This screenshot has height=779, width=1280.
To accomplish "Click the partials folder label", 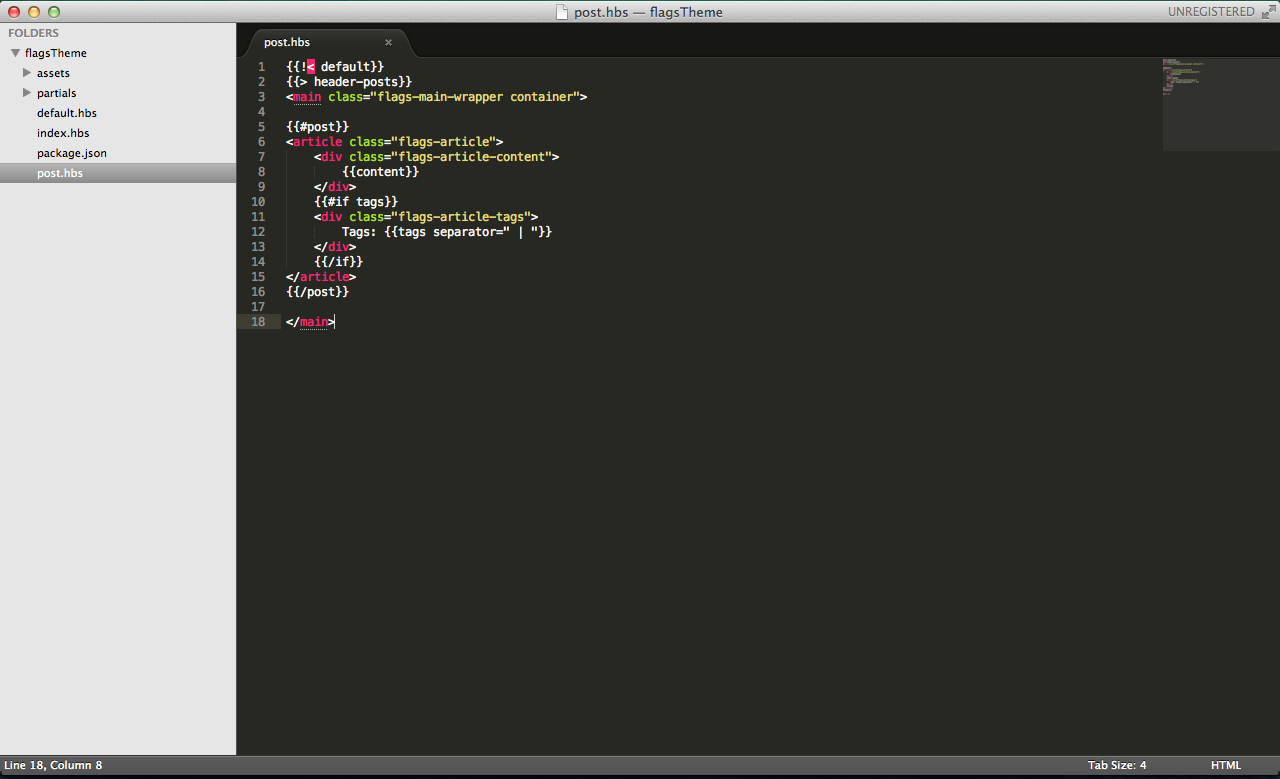I will point(57,93).
